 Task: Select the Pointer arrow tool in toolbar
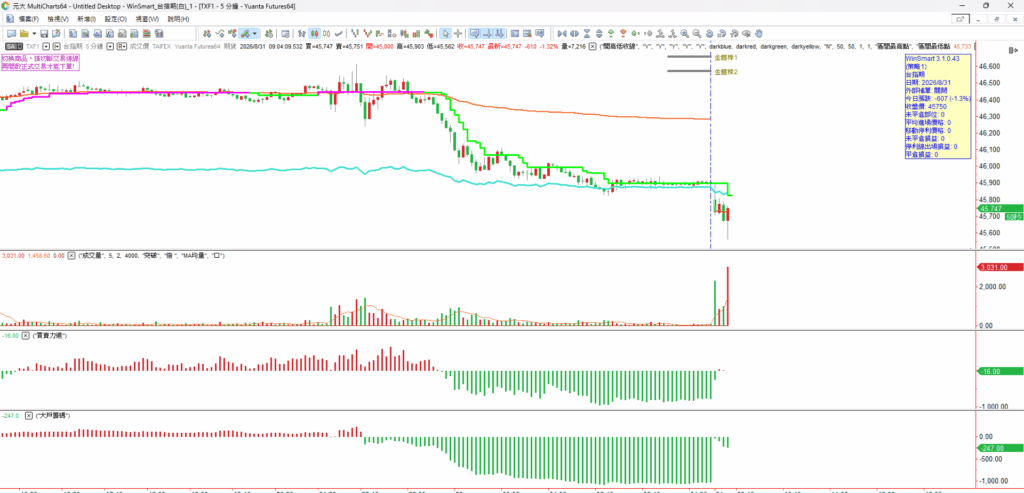click(445, 33)
